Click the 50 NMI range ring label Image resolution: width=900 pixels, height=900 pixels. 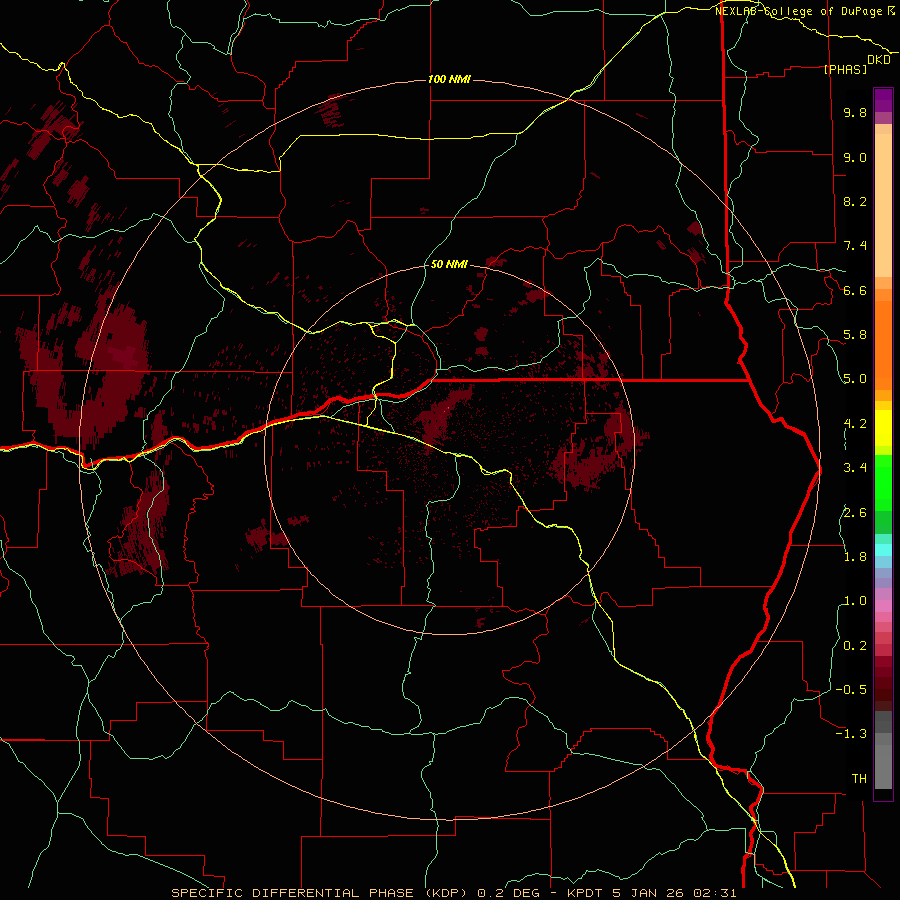point(449,264)
